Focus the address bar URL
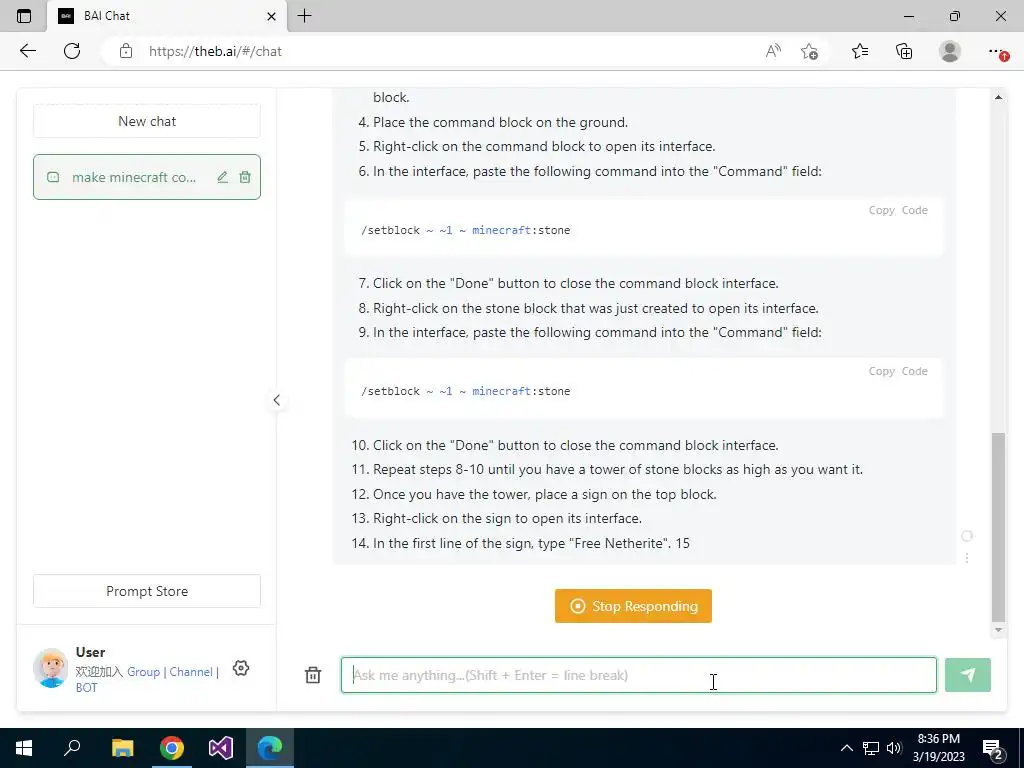 point(215,51)
